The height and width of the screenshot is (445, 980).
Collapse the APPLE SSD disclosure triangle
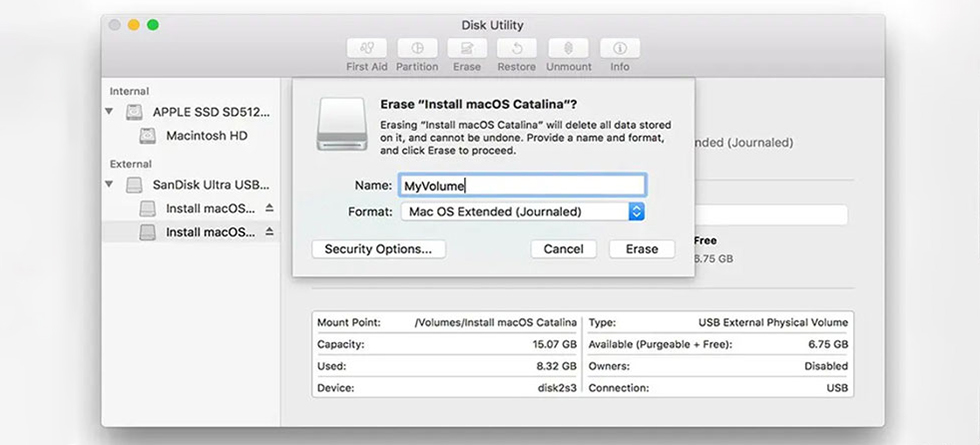109,112
